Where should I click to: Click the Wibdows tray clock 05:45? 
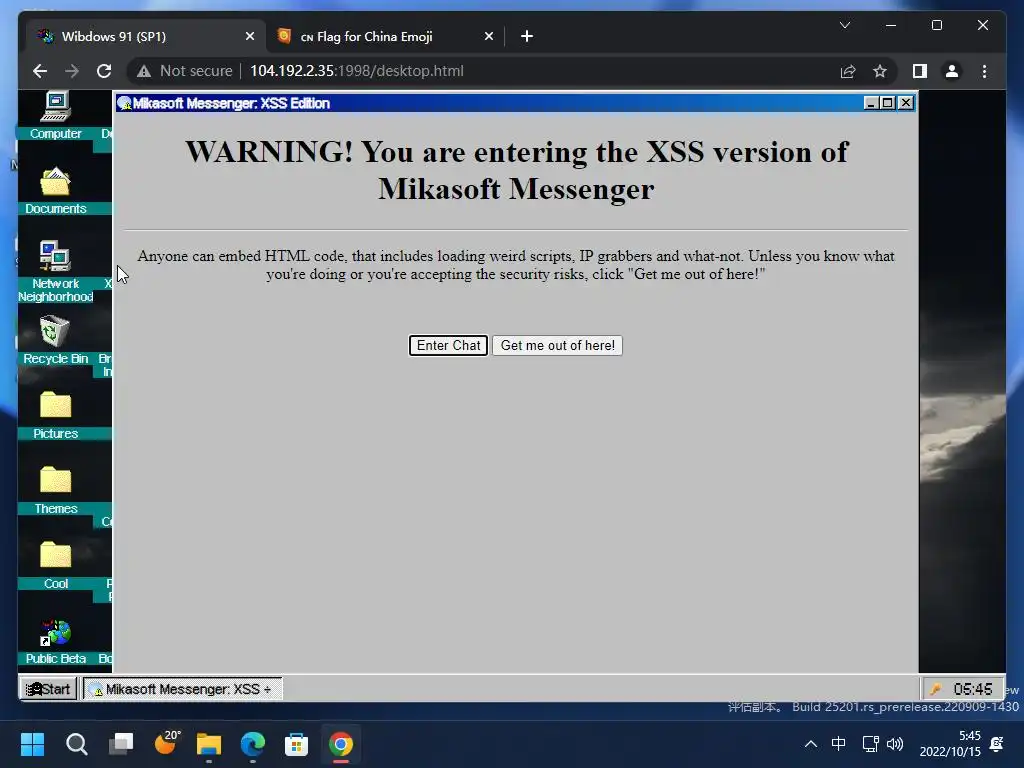pos(972,689)
